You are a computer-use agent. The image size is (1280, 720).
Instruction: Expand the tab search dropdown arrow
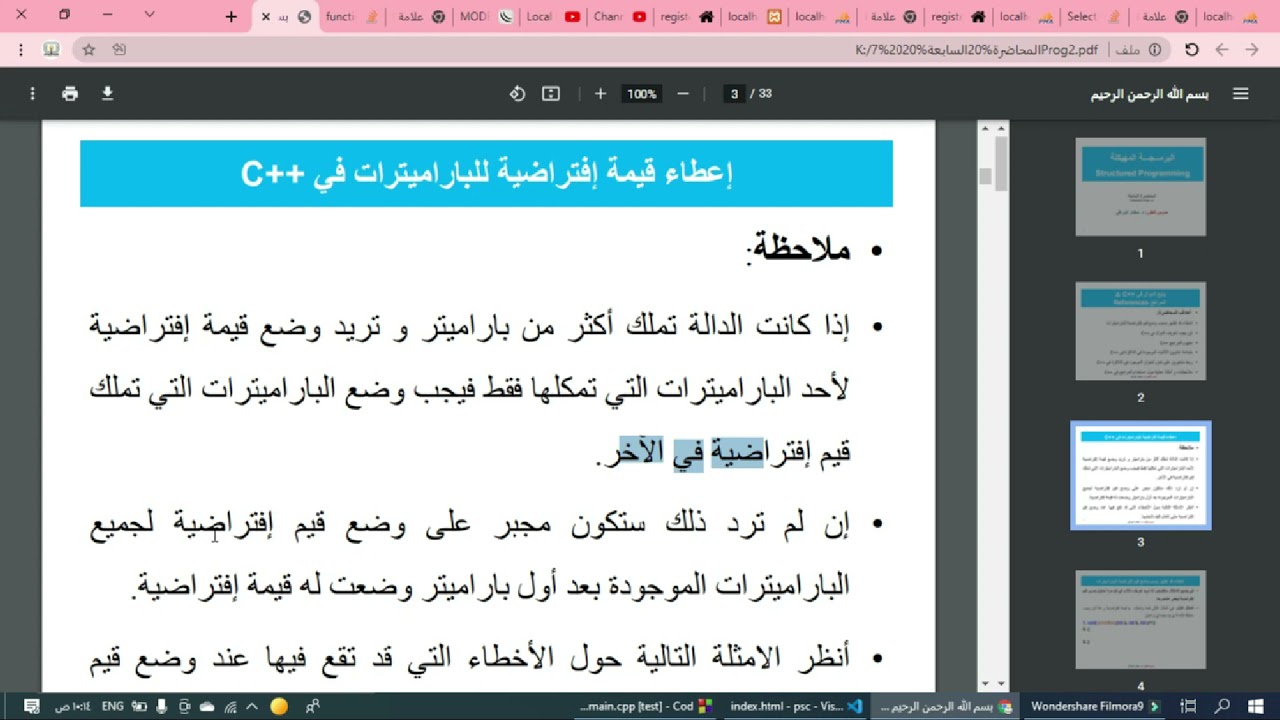[149, 15]
